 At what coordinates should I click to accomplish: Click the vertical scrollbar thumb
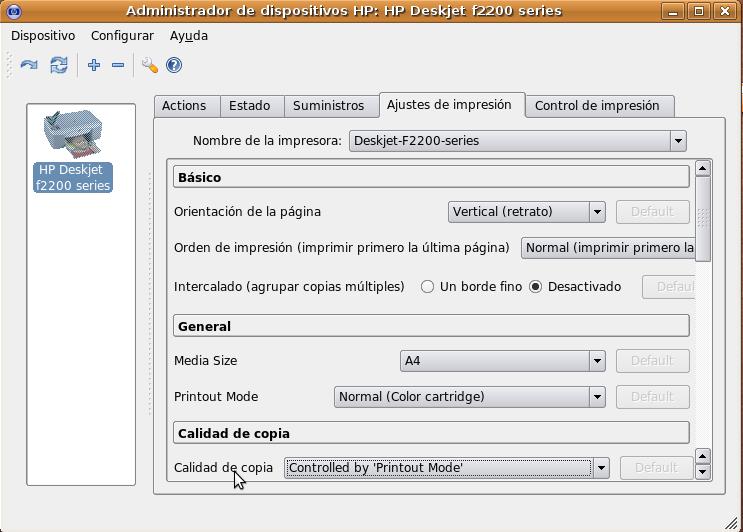[x=703, y=219]
